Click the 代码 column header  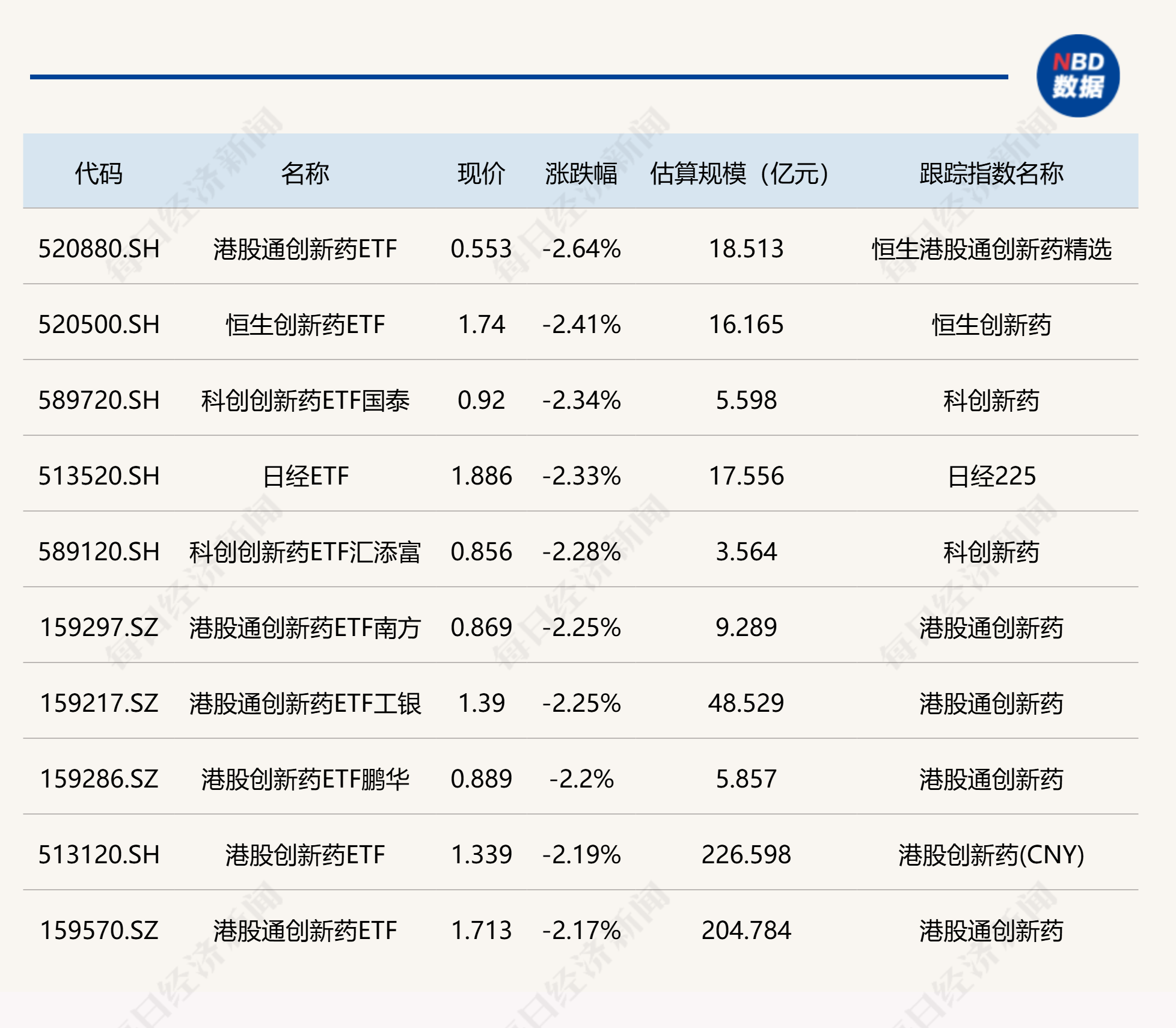pos(99,174)
